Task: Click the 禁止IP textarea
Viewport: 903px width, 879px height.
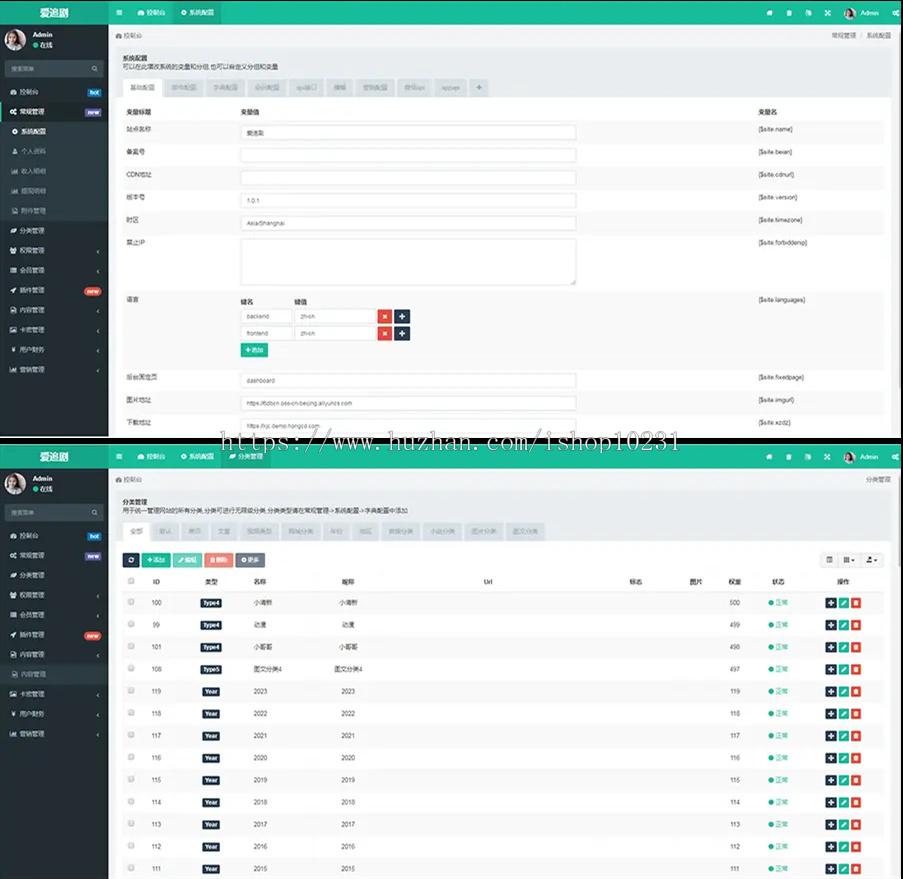Action: [x=408, y=262]
